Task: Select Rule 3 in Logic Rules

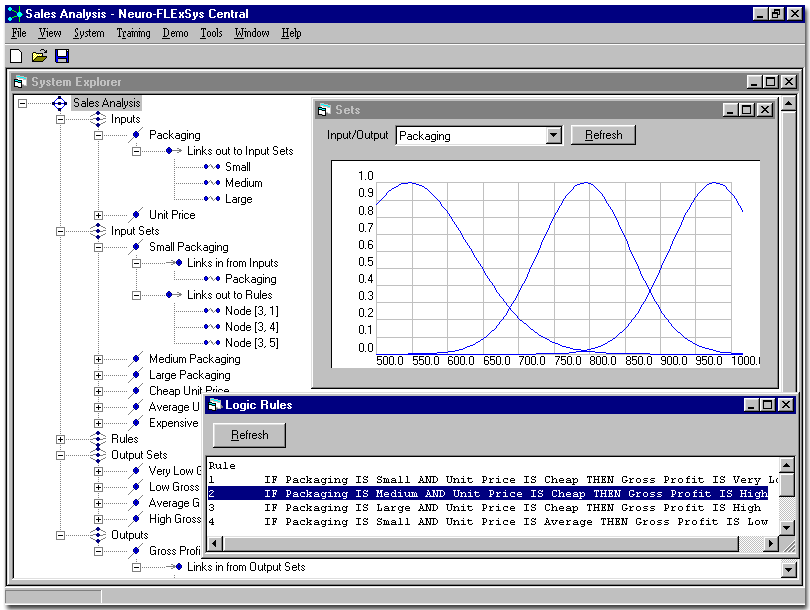Action: tap(400, 507)
